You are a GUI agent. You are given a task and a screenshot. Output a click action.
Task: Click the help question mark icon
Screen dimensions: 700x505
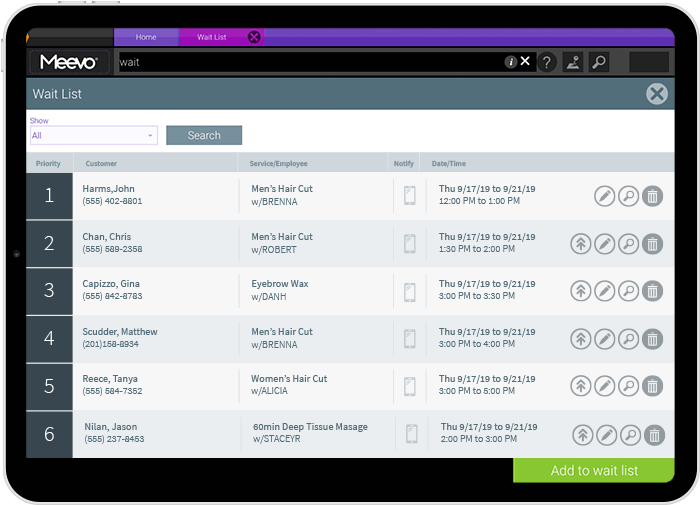coord(547,62)
